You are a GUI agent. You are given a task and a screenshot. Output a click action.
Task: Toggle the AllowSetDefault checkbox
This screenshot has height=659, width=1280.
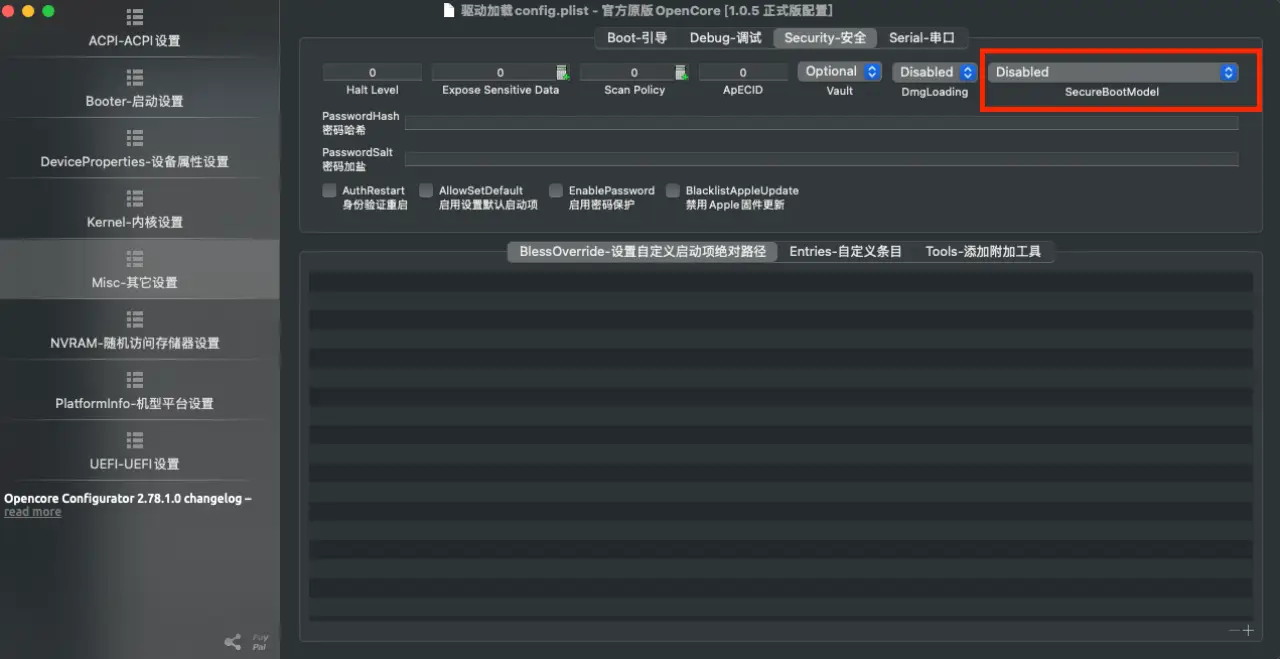pyautogui.click(x=426, y=191)
